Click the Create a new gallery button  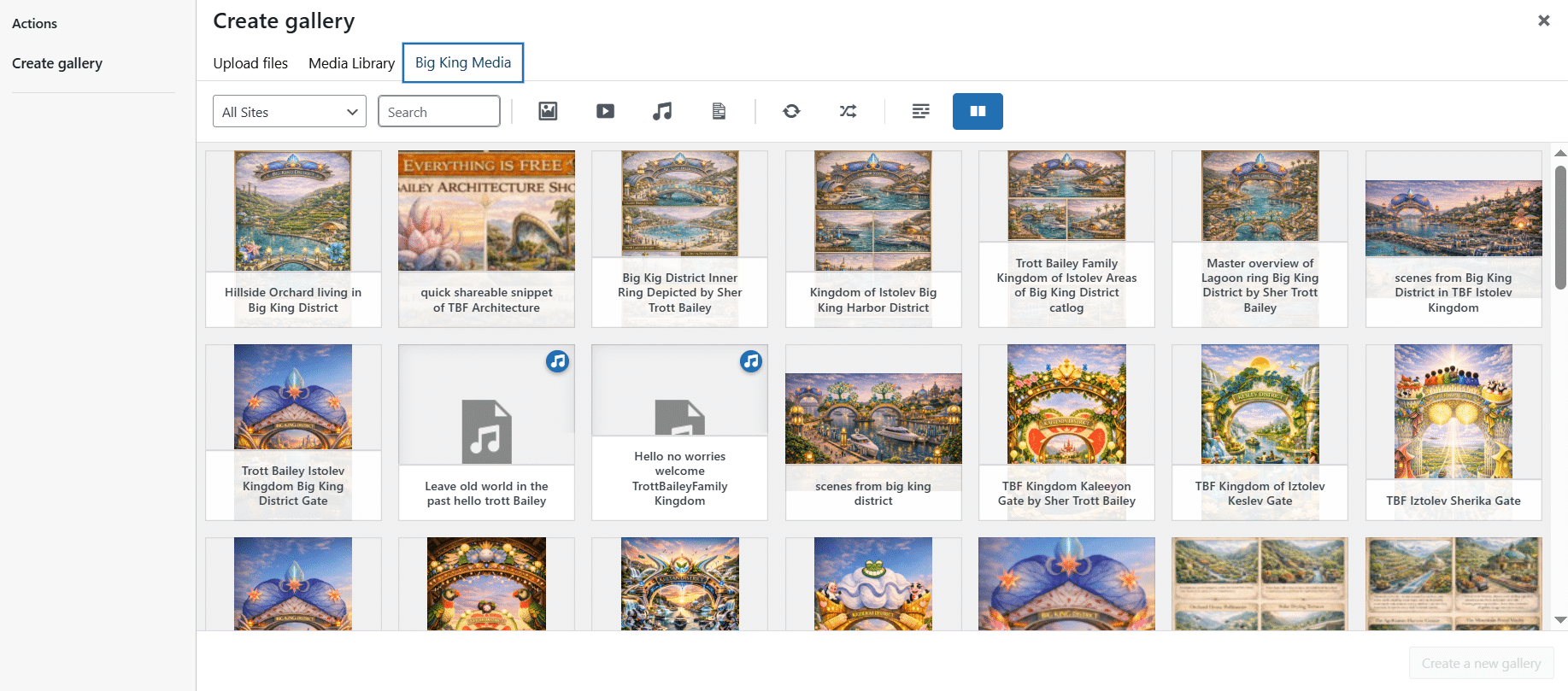point(1481,663)
